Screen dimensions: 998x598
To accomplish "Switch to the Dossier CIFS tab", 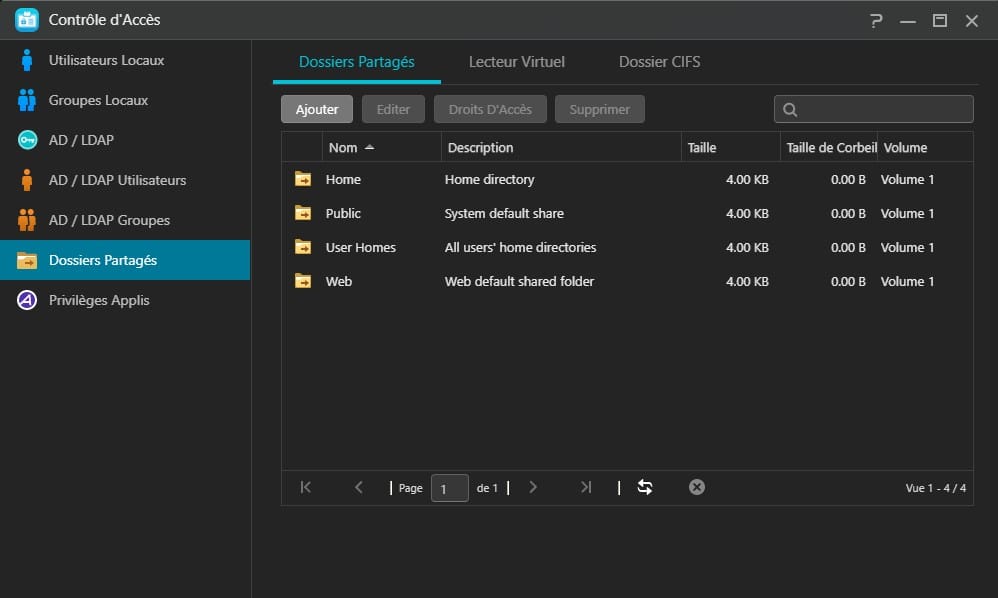I will 659,62.
